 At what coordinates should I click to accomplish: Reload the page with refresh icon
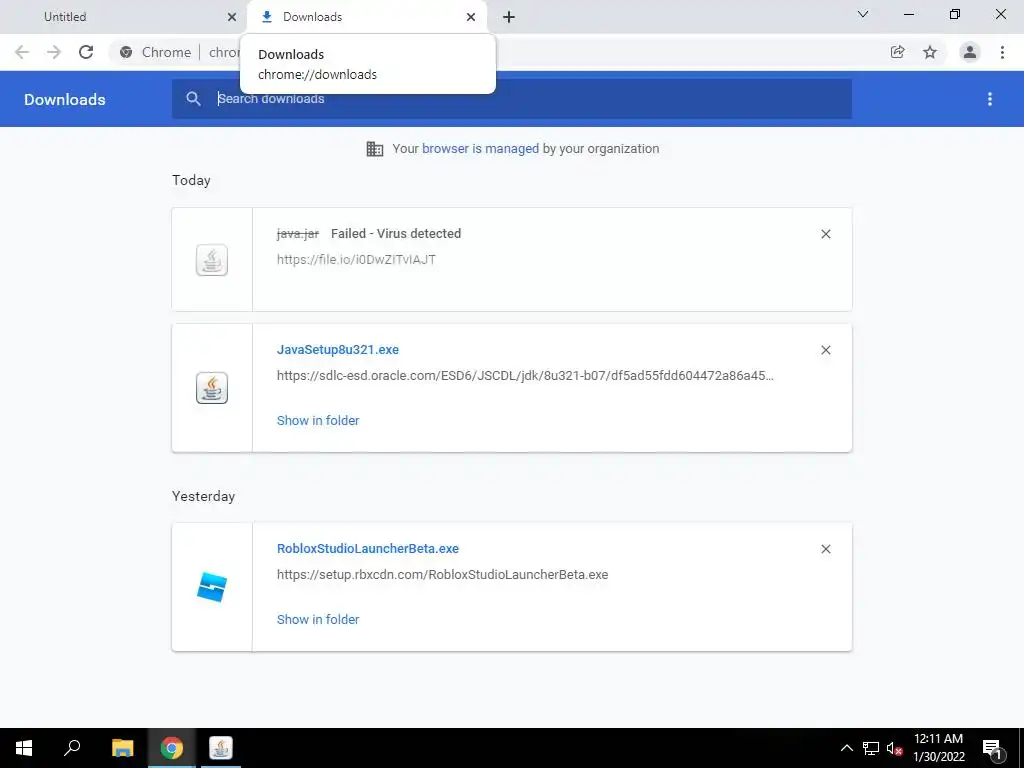pyautogui.click(x=86, y=52)
